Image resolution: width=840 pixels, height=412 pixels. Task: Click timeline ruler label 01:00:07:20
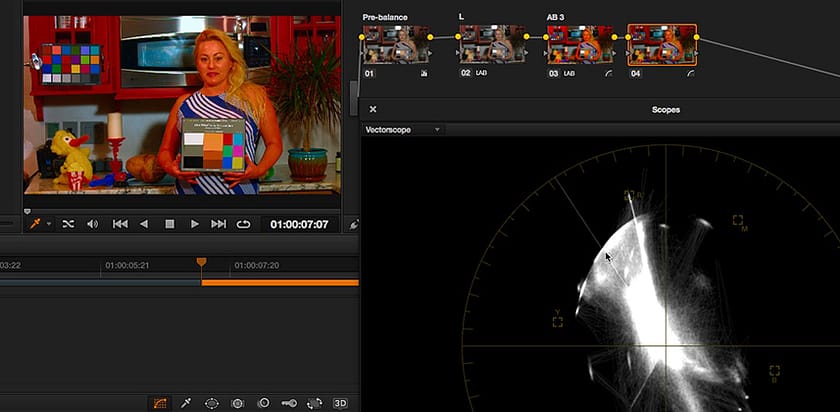click(x=257, y=265)
